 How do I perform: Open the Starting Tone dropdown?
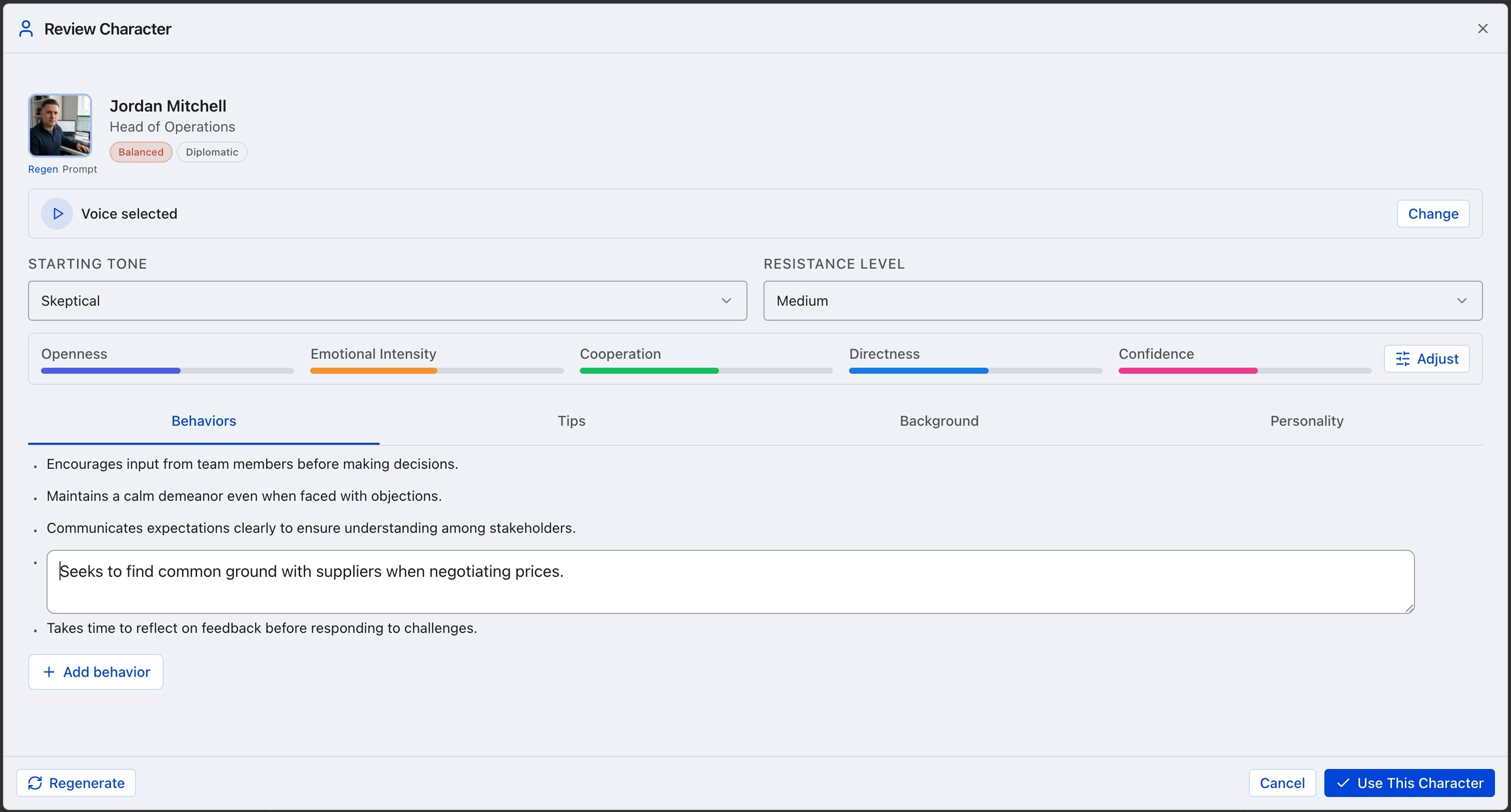tap(387, 300)
